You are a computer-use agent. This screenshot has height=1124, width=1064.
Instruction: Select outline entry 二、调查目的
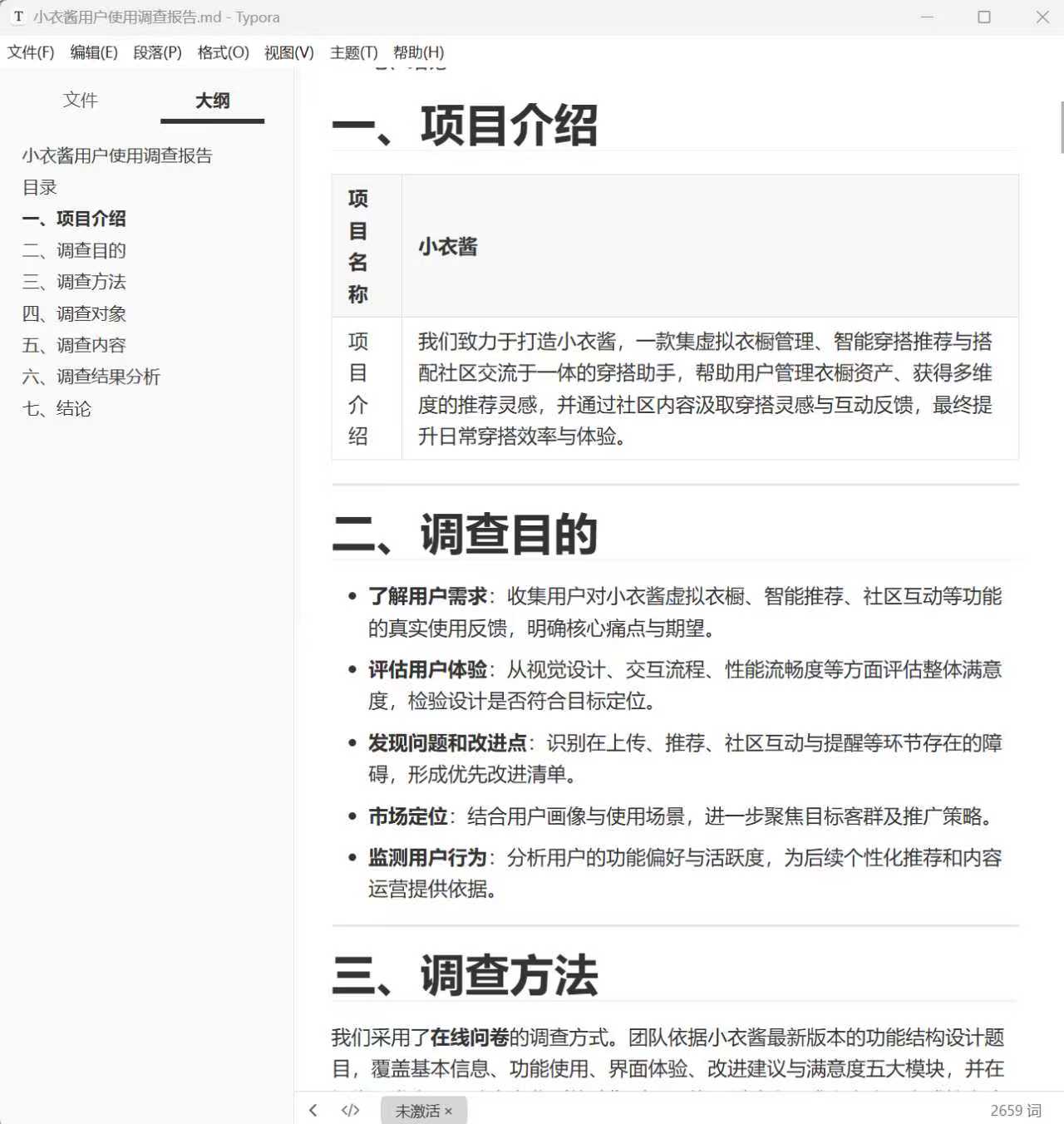click(74, 250)
